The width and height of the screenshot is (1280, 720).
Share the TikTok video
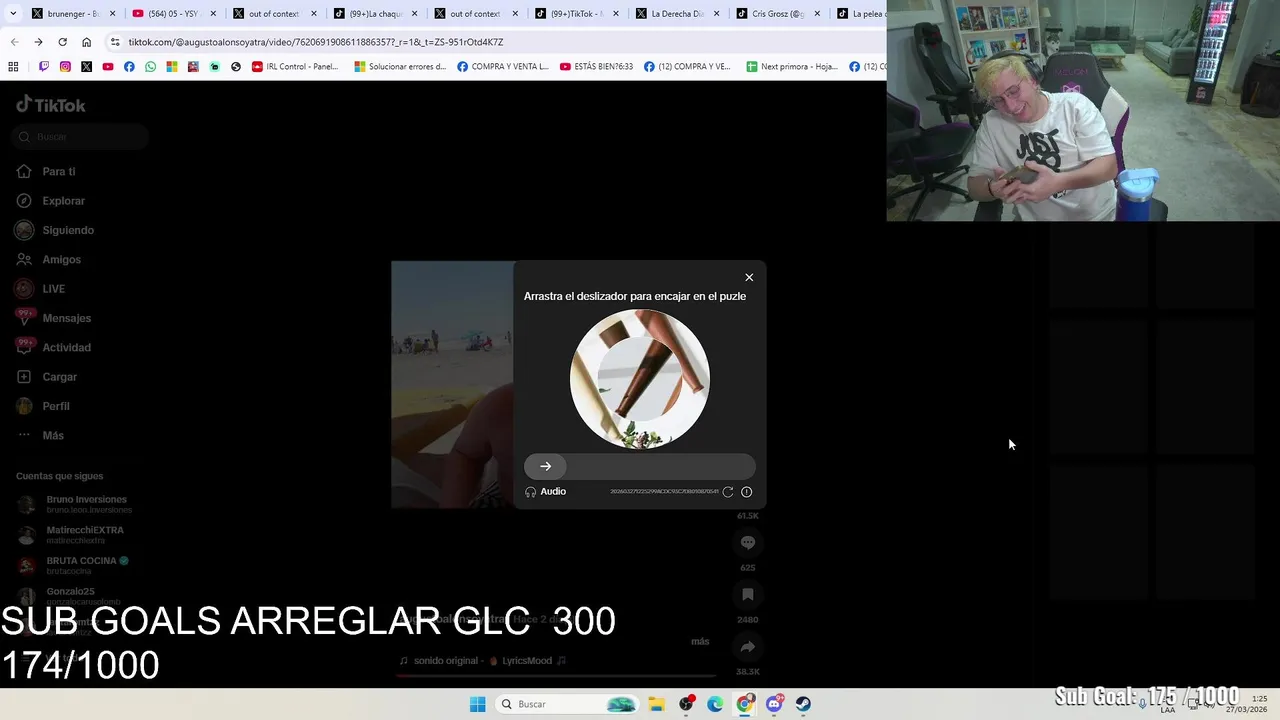click(x=748, y=647)
